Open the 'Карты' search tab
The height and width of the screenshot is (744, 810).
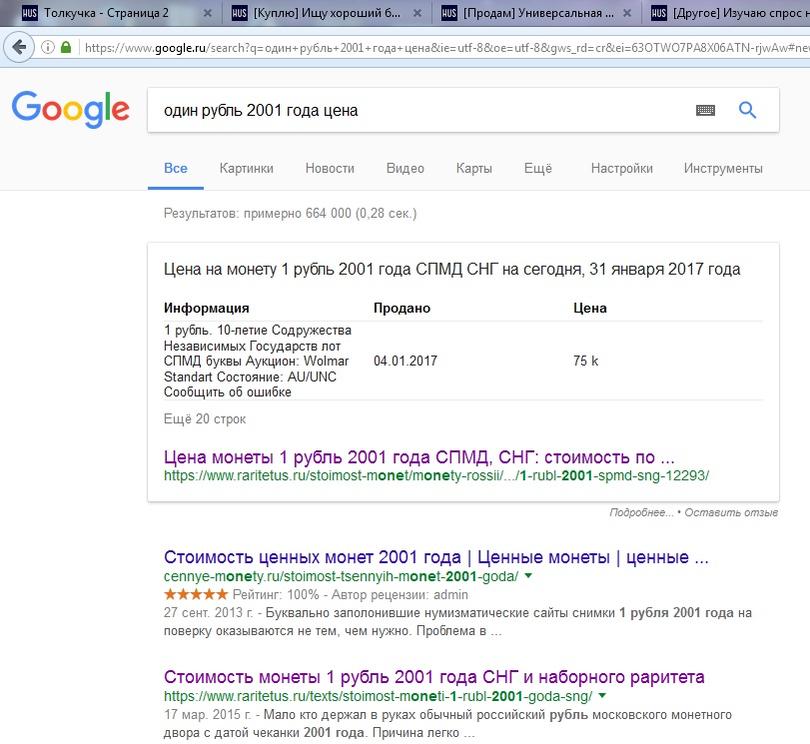point(474,168)
